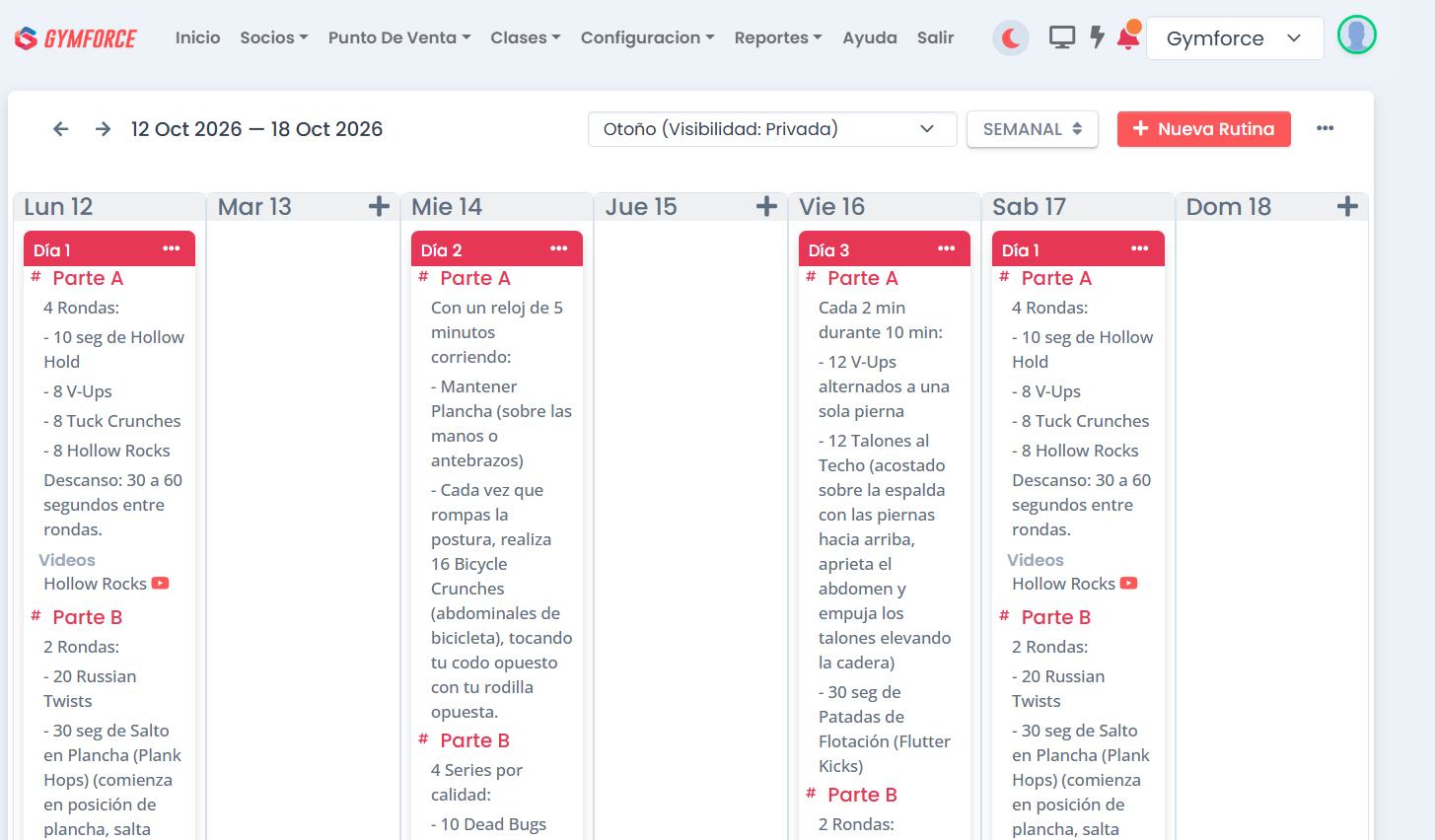Expand the Clases menu

[526, 37]
